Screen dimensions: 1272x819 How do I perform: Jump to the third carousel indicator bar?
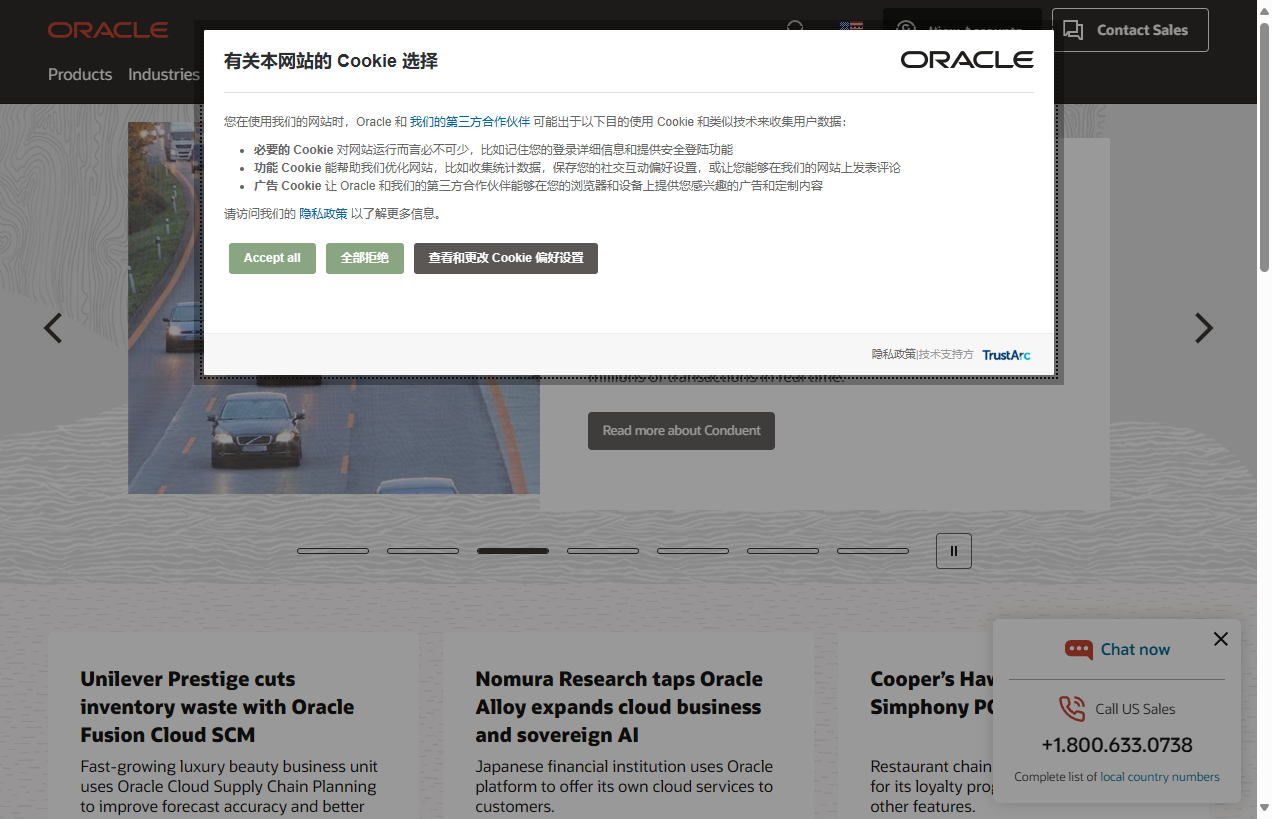[513, 550]
